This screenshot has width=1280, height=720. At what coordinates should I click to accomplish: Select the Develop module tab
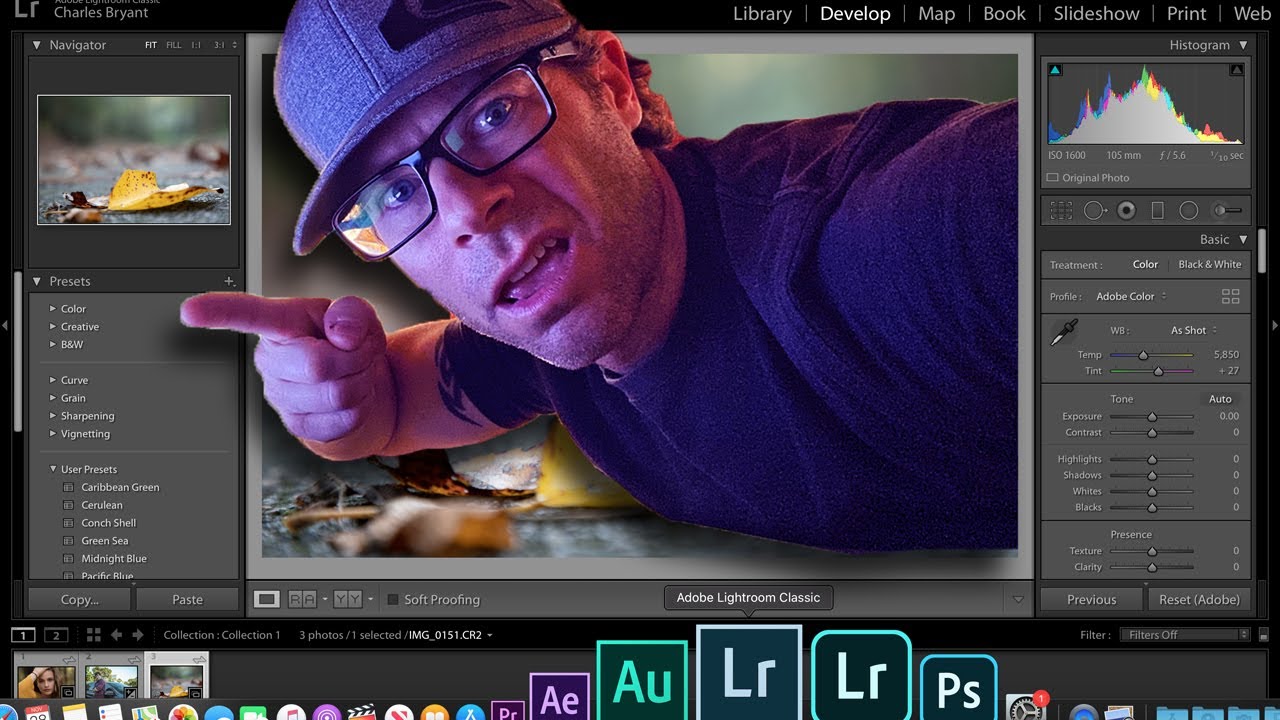(855, 14)
